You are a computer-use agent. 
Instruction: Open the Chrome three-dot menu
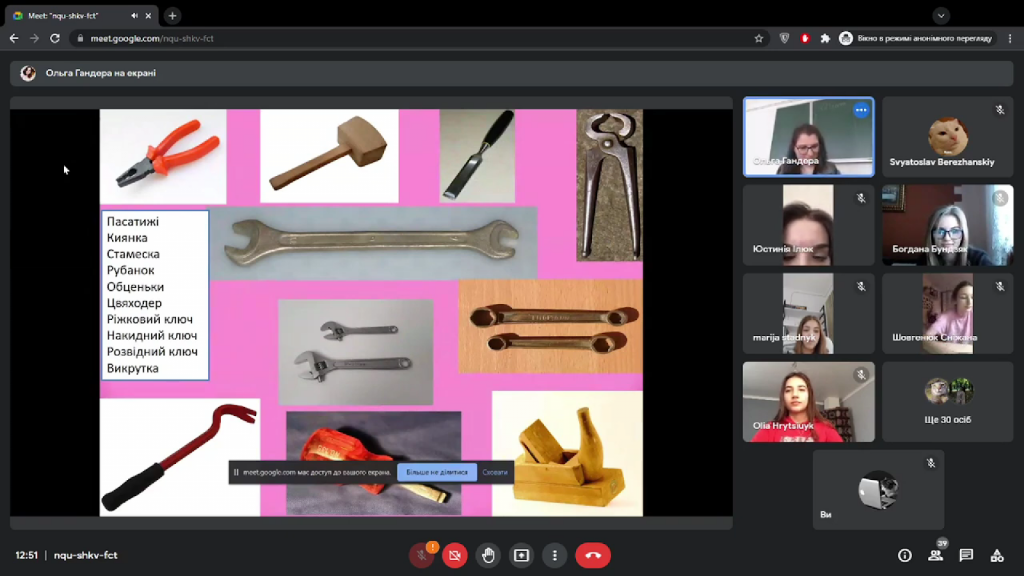pyautogui.click(x=1010, y=39)
